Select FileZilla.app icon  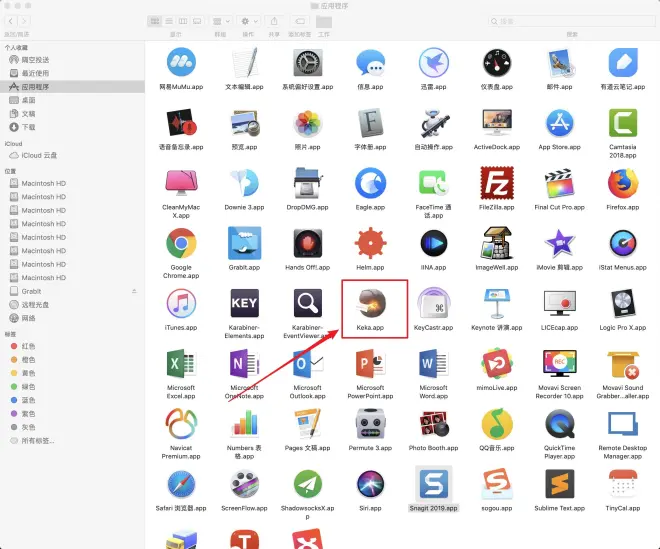coord(497,183)
